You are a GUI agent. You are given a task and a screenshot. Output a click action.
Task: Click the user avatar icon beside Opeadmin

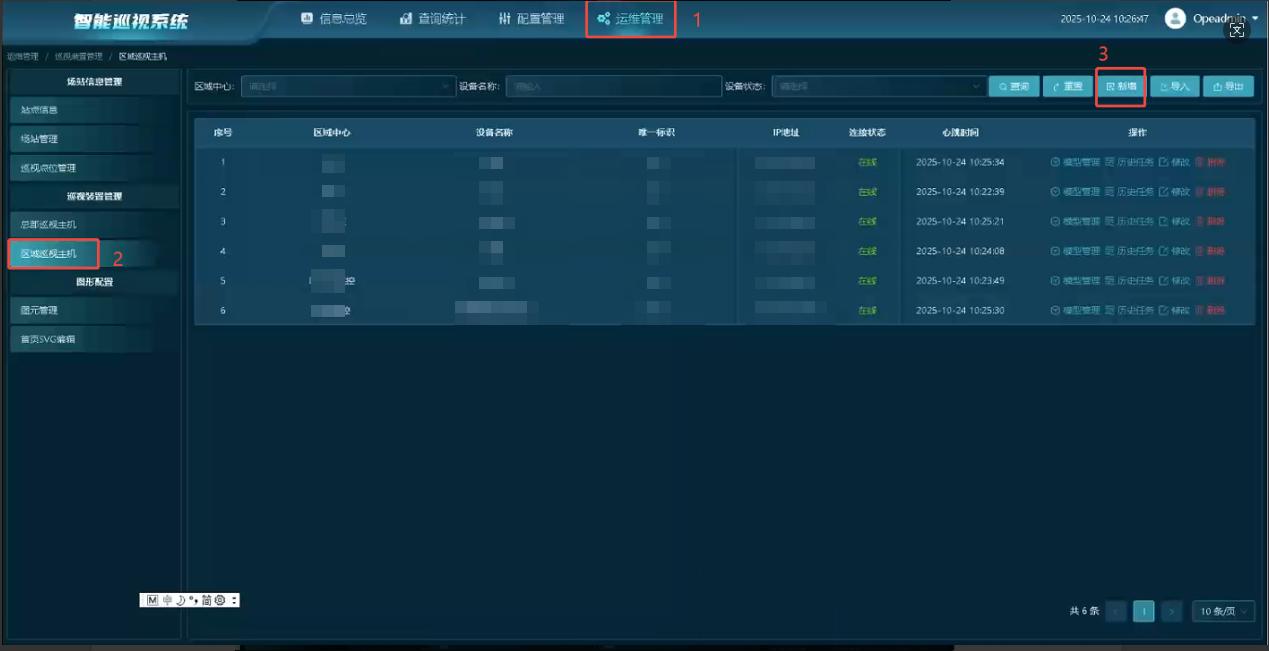[1175, 19]
